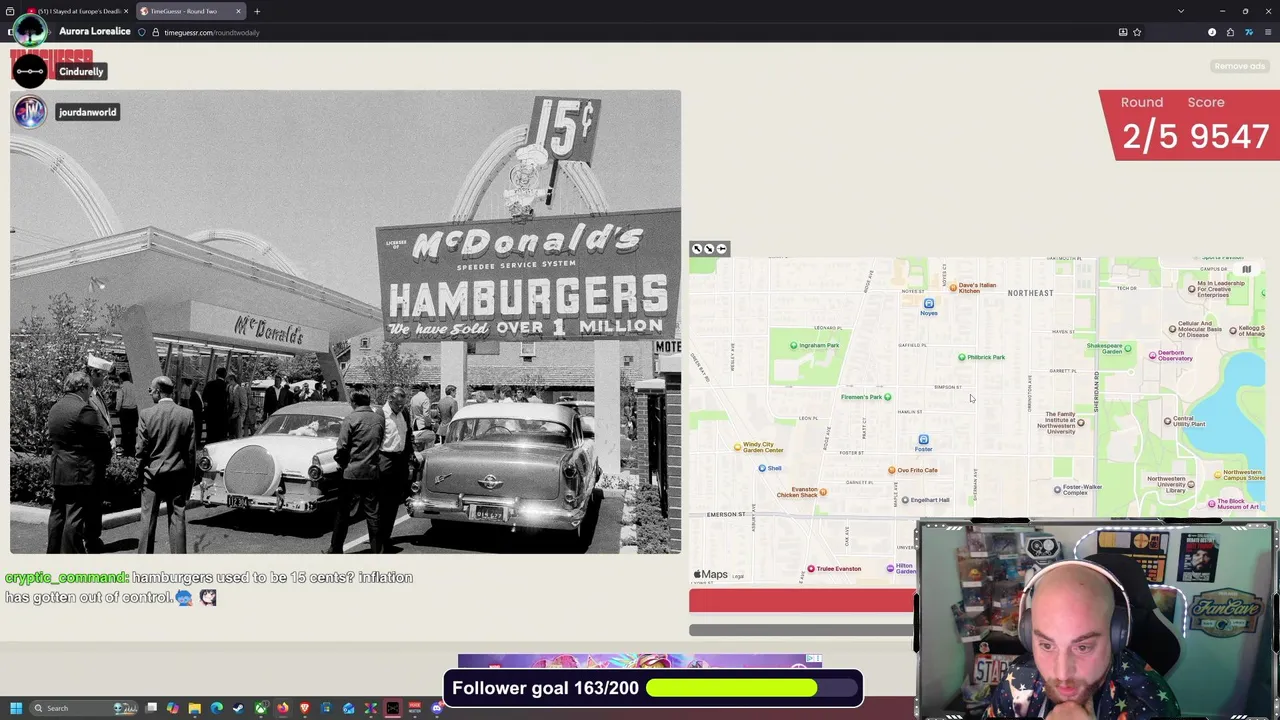Click the jourdanworld profile avatar

click(29, 112)
